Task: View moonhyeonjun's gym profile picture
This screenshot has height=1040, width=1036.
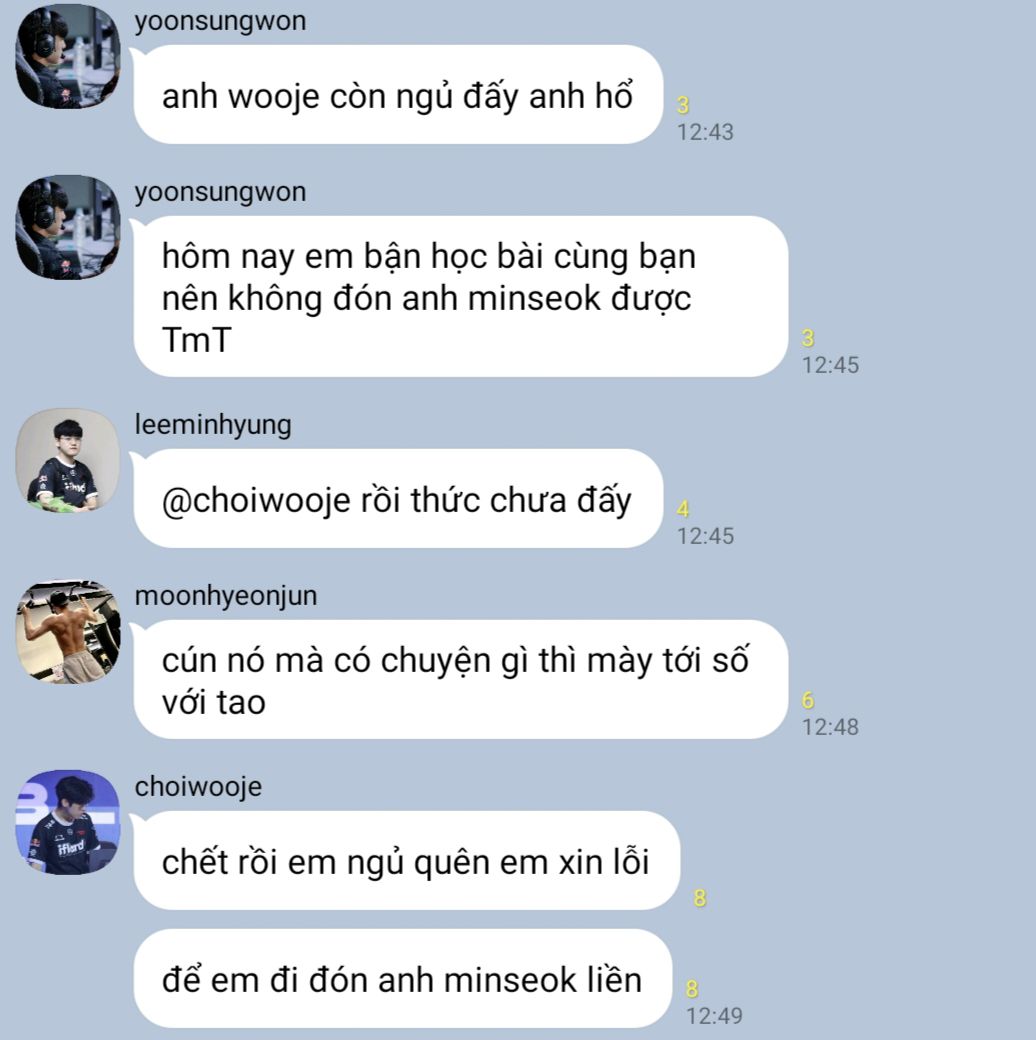Action: point(68,631)
